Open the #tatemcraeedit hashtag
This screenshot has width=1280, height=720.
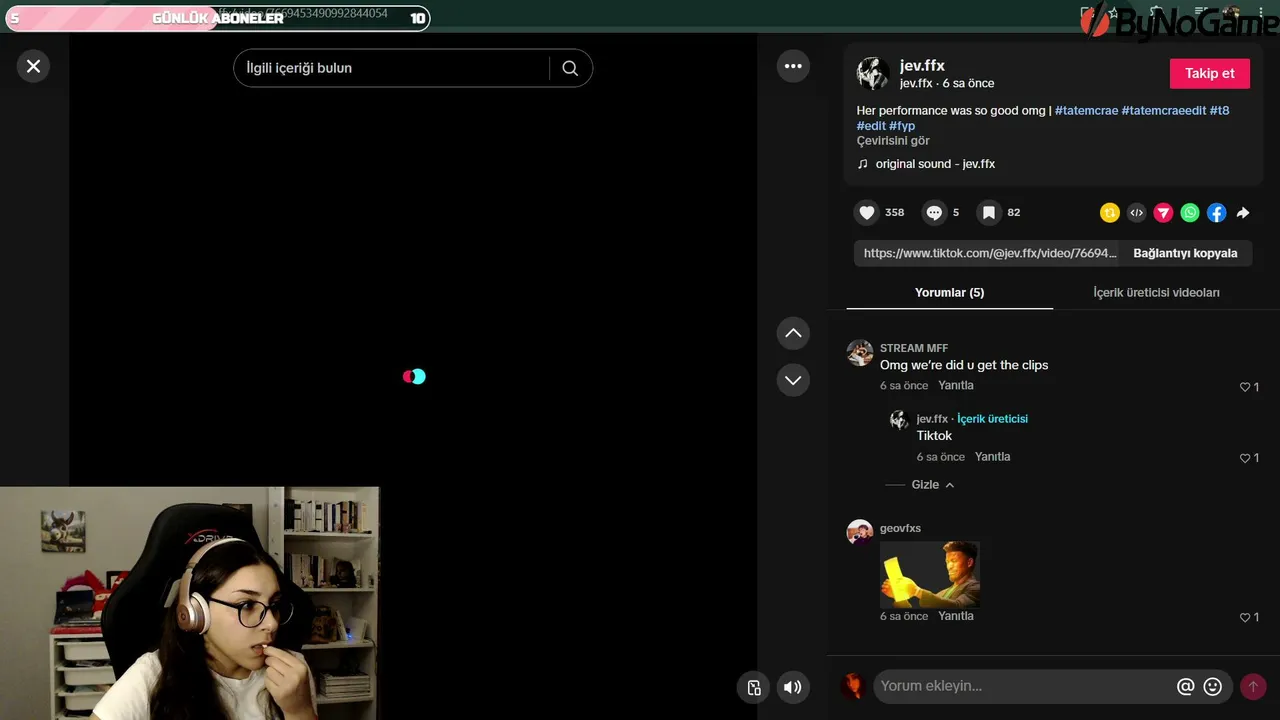tap(1164, 110)
